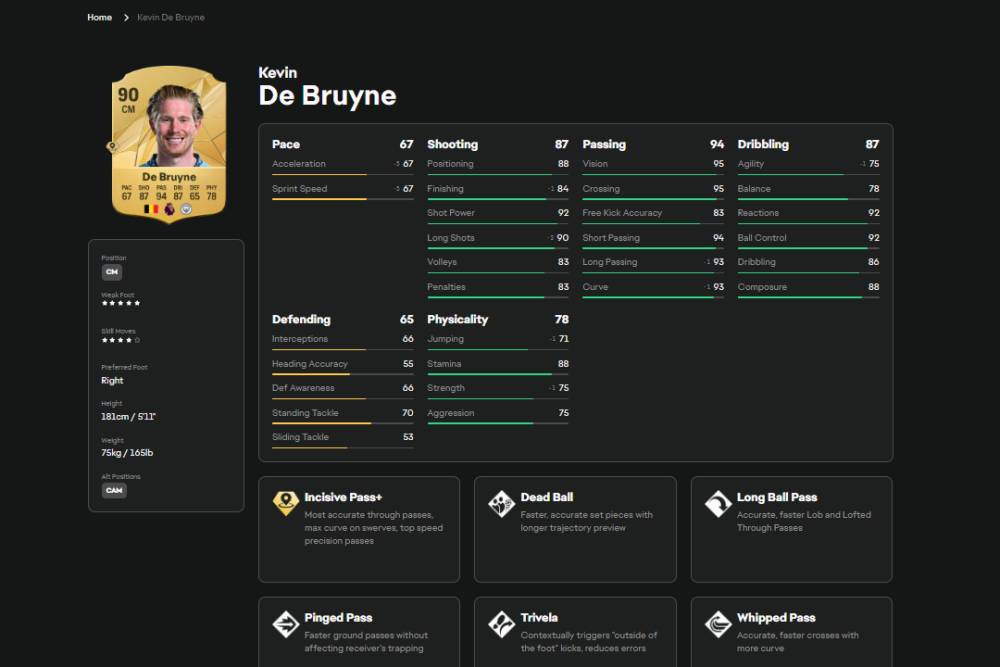The image size is (1000, 667).
Task: Click the Pace category heading
Action: pos(286,145)
